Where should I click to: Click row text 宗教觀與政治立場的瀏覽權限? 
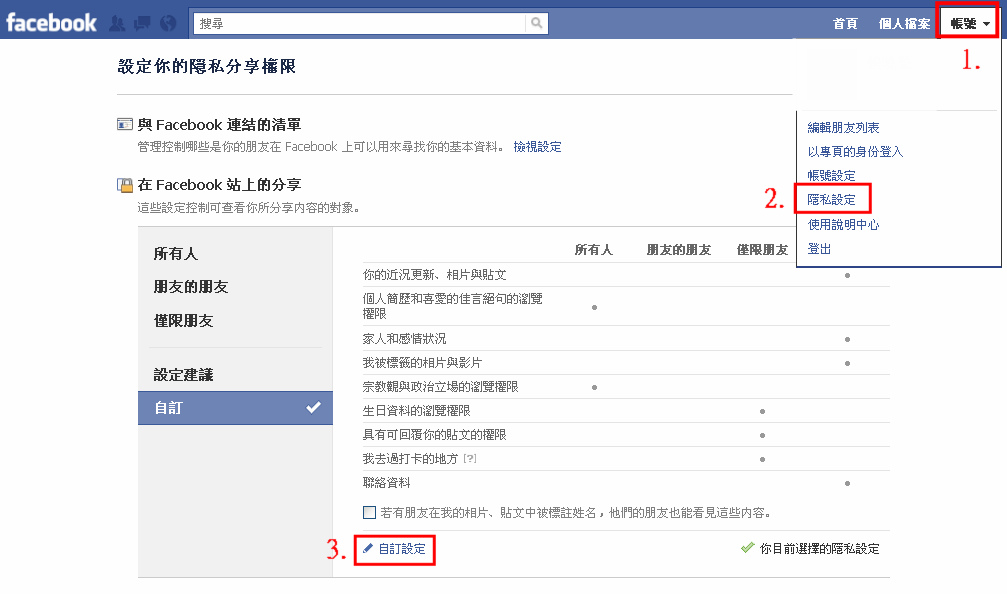[x=441, y=387]
